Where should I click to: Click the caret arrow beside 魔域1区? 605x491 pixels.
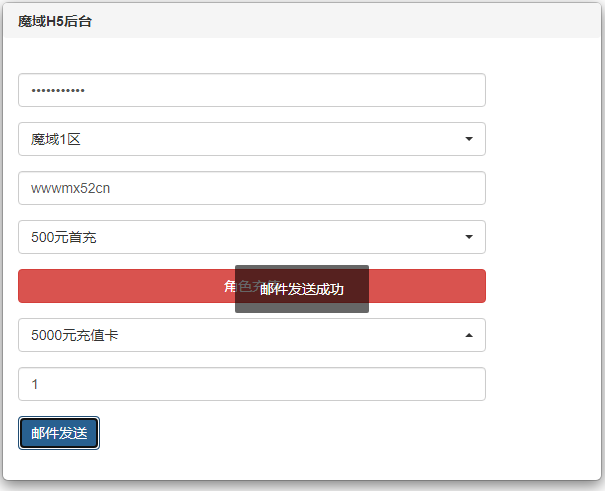point(469,139)
